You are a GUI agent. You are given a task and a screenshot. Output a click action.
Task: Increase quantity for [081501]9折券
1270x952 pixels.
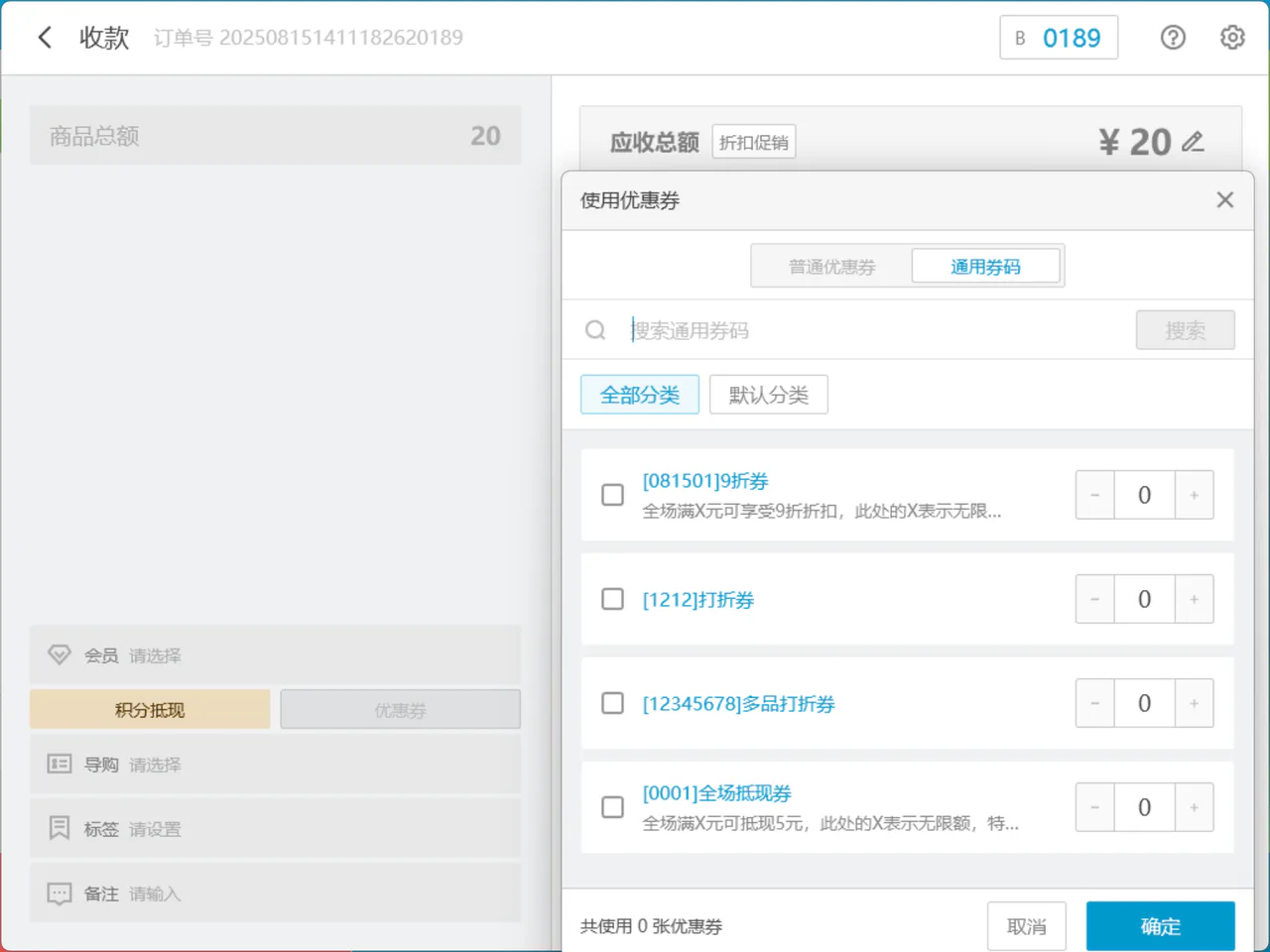tap(1195, 495)
